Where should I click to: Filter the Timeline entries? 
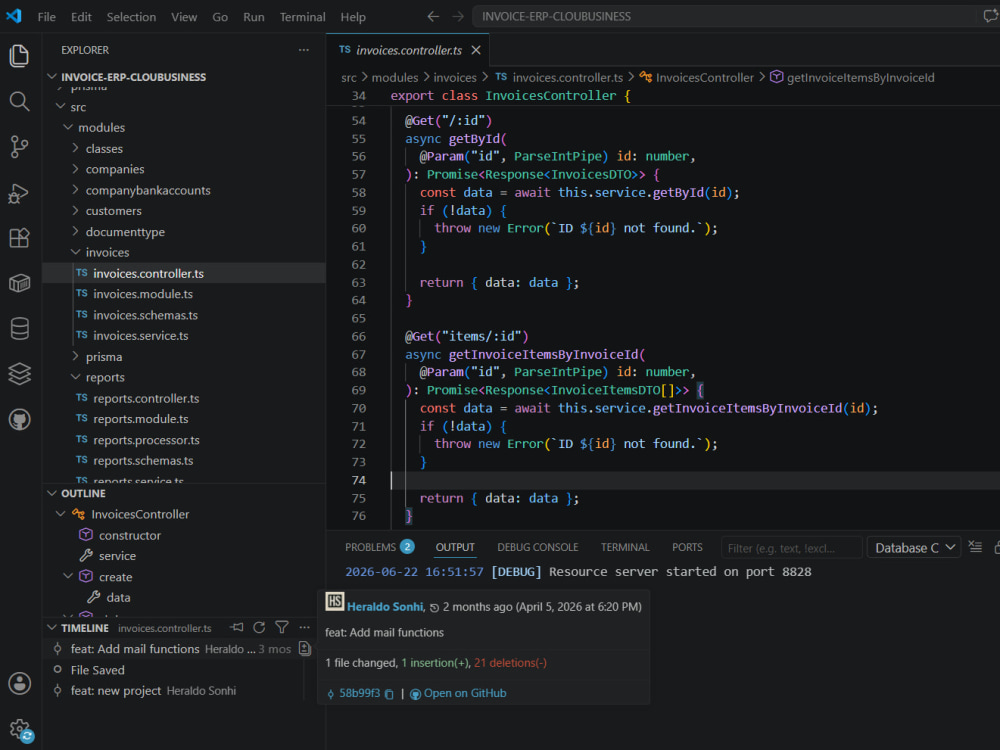pos(282,628)
